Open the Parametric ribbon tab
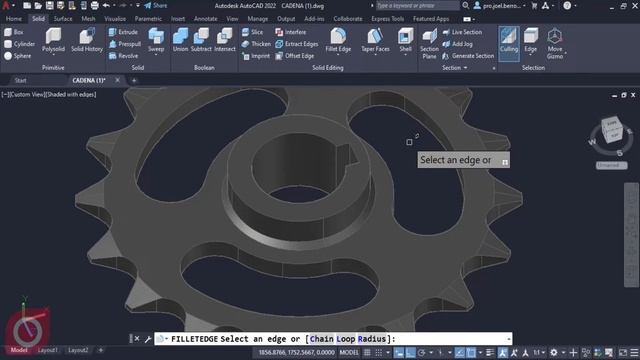 tap(148, 19)
